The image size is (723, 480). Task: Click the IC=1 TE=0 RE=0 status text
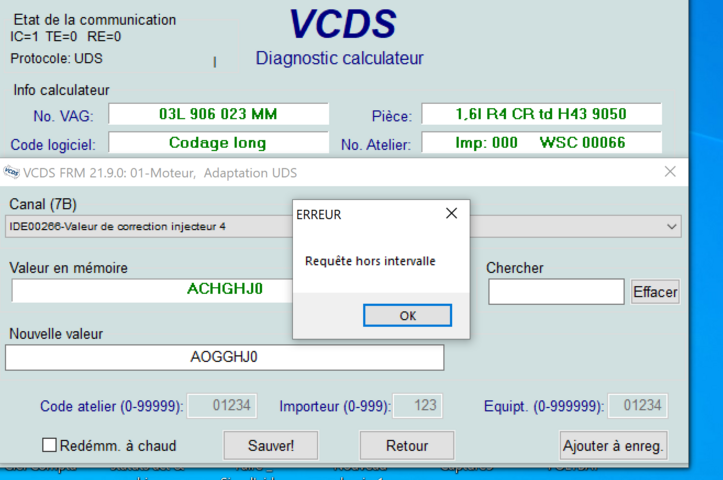pyautogui.click(x=65, y=36)
